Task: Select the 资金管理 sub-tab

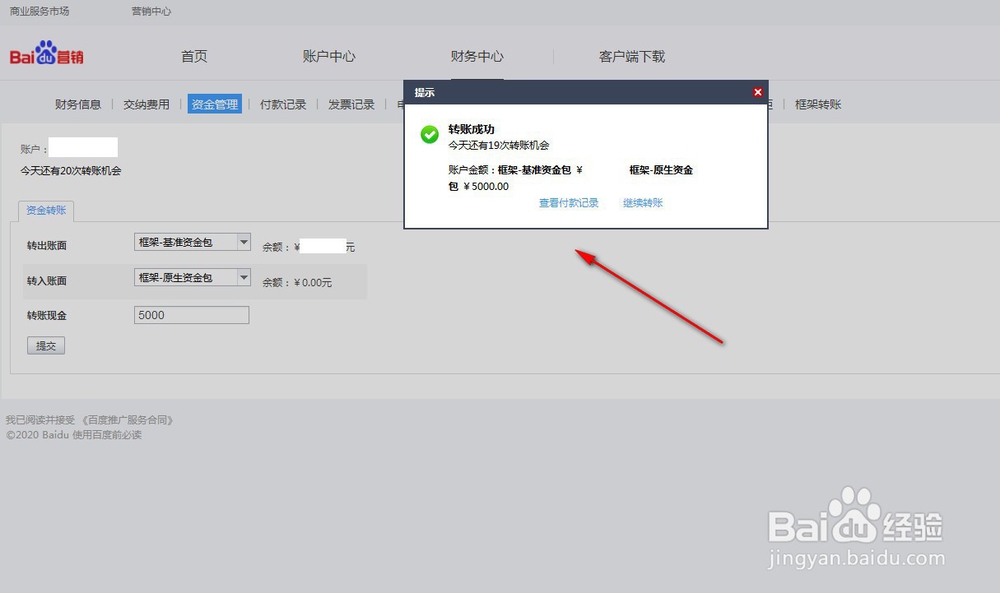Action: [214, 105]
